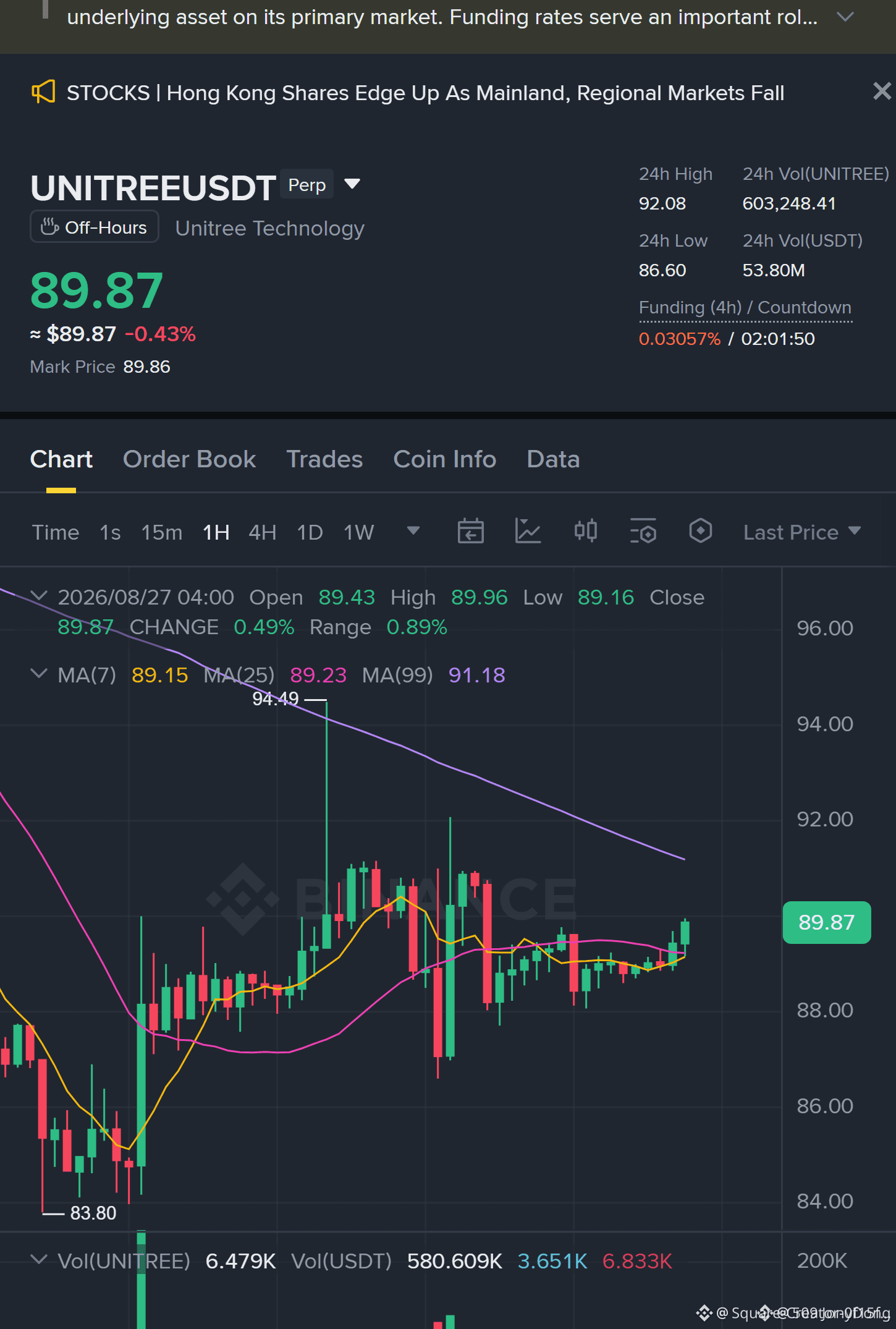Click the candlestick chart type icon
This screenshot has width=896, height=1329.
[x=586, y=531]
